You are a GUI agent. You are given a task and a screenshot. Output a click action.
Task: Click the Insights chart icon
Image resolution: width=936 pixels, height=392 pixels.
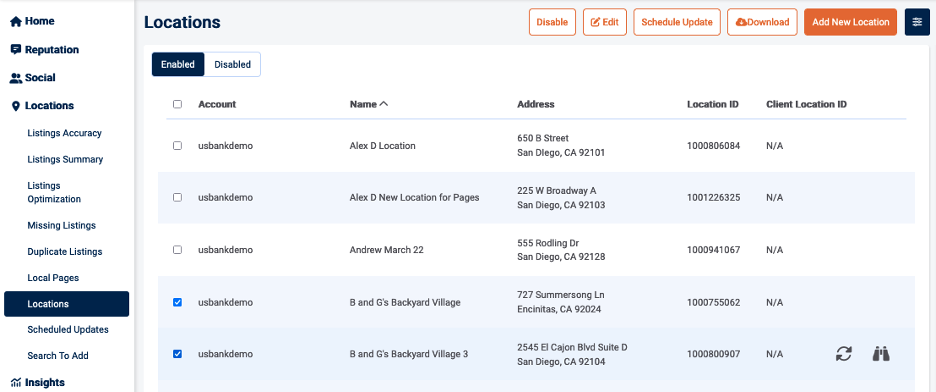pyautogui.click(x=16, y=382)
